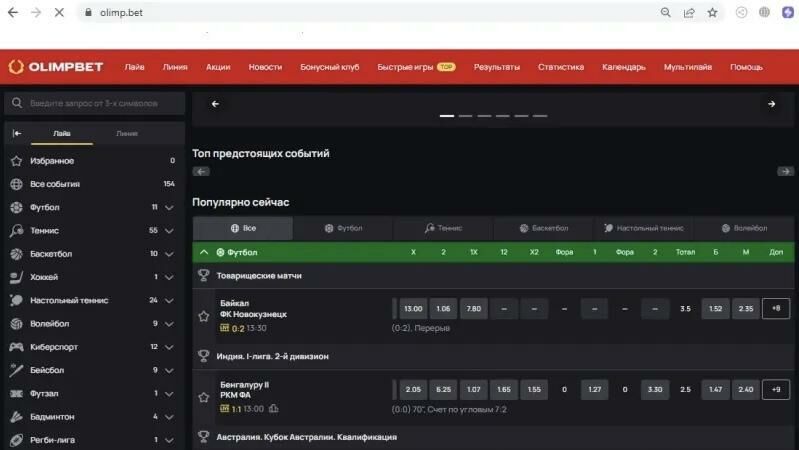Switch sidebar to Лайв tab
Viewport: 799px width, 450px height.
pyautogui.click(x=62, y=134)
